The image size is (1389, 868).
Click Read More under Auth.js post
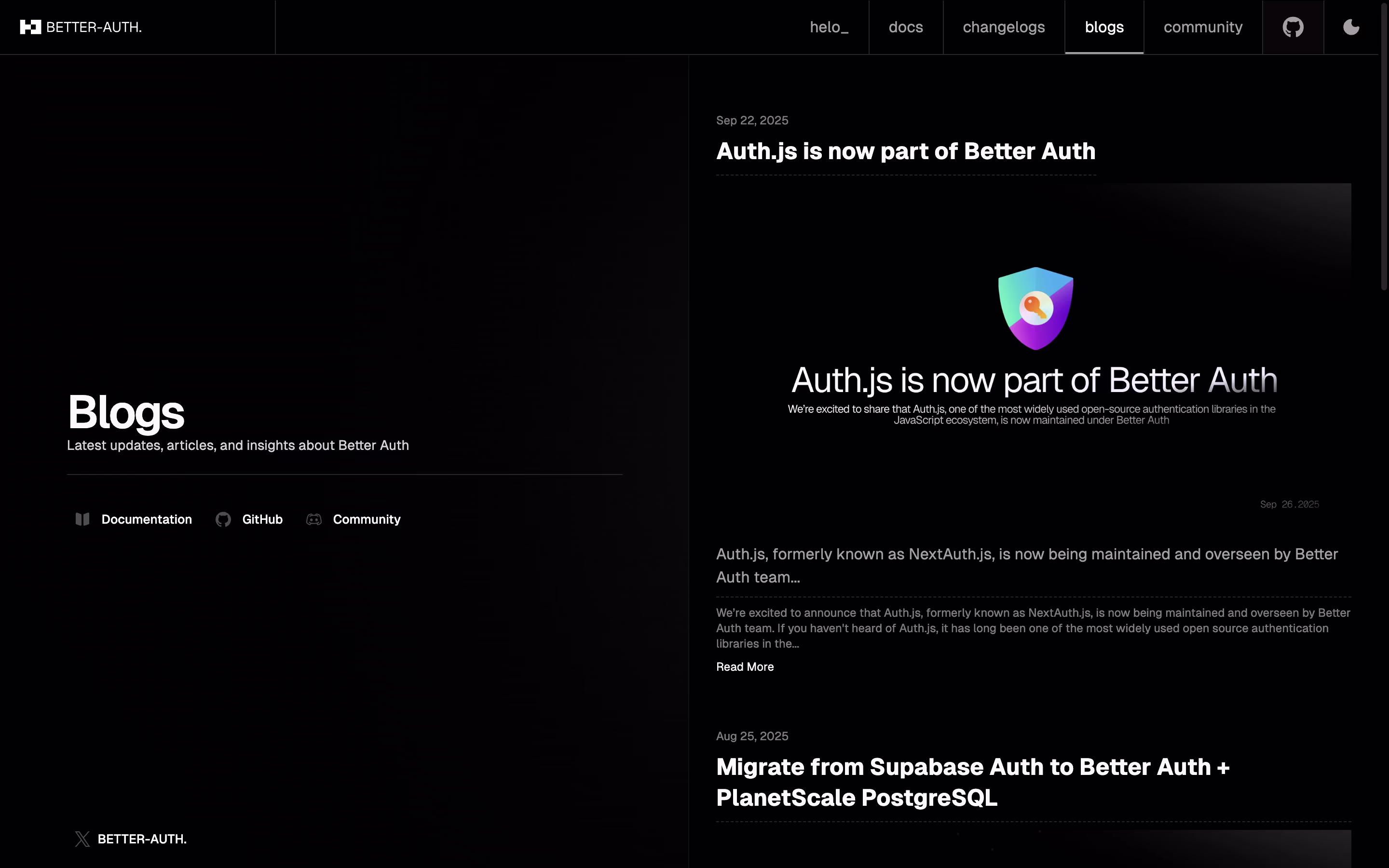745,666
